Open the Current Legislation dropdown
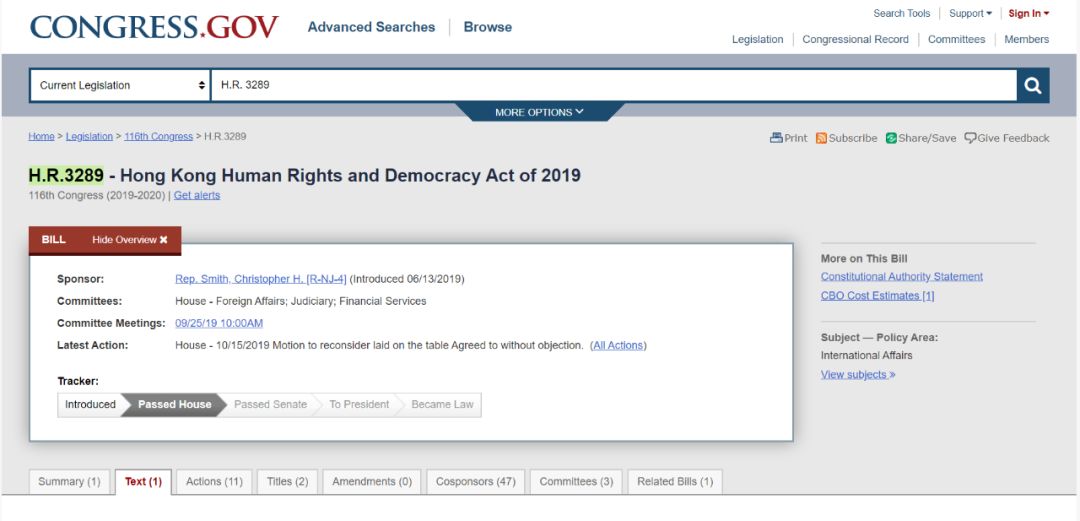Screen dimensions: 1080x521 coord(120,86)
